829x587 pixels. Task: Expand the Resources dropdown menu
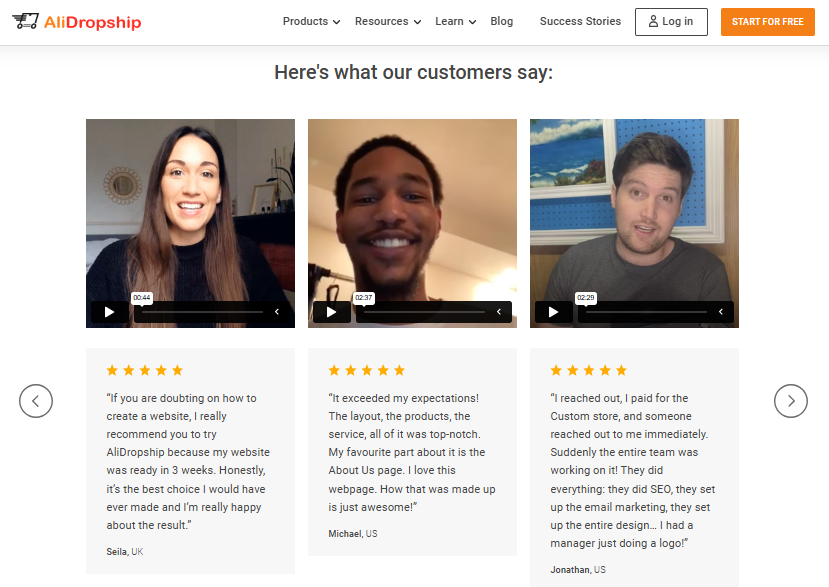pyautogui.click(x=388, y=22)
